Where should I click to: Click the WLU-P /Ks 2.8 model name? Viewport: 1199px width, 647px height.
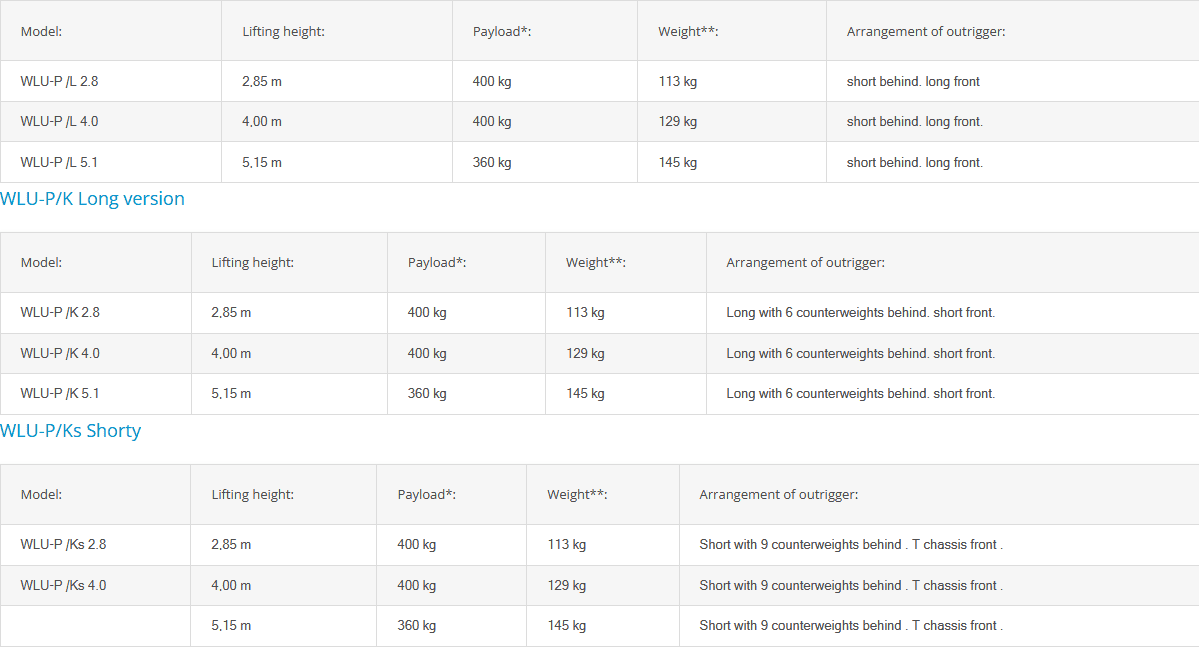63,545
